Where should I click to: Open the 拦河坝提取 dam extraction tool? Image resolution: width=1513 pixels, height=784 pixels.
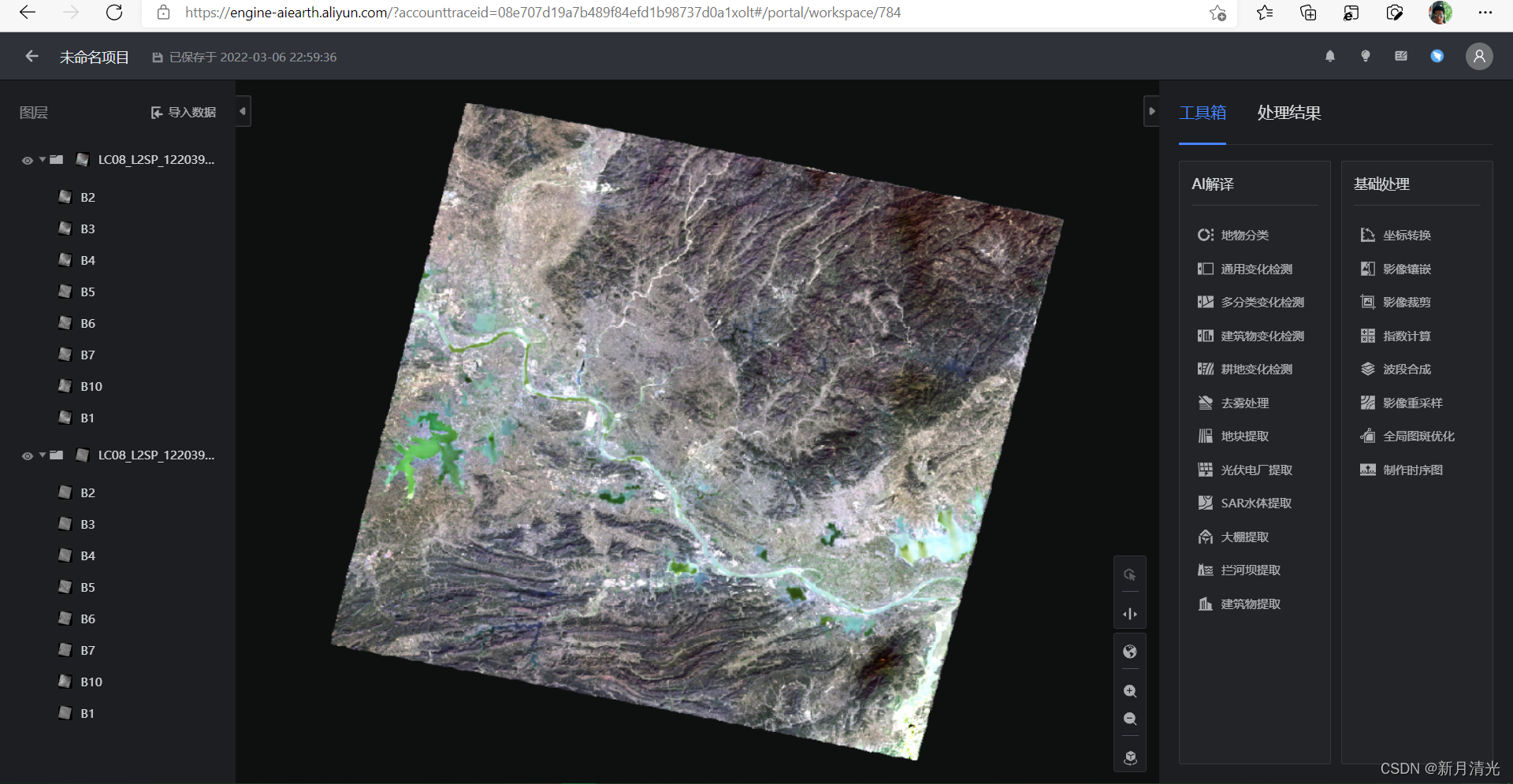tap(1239, 570)
